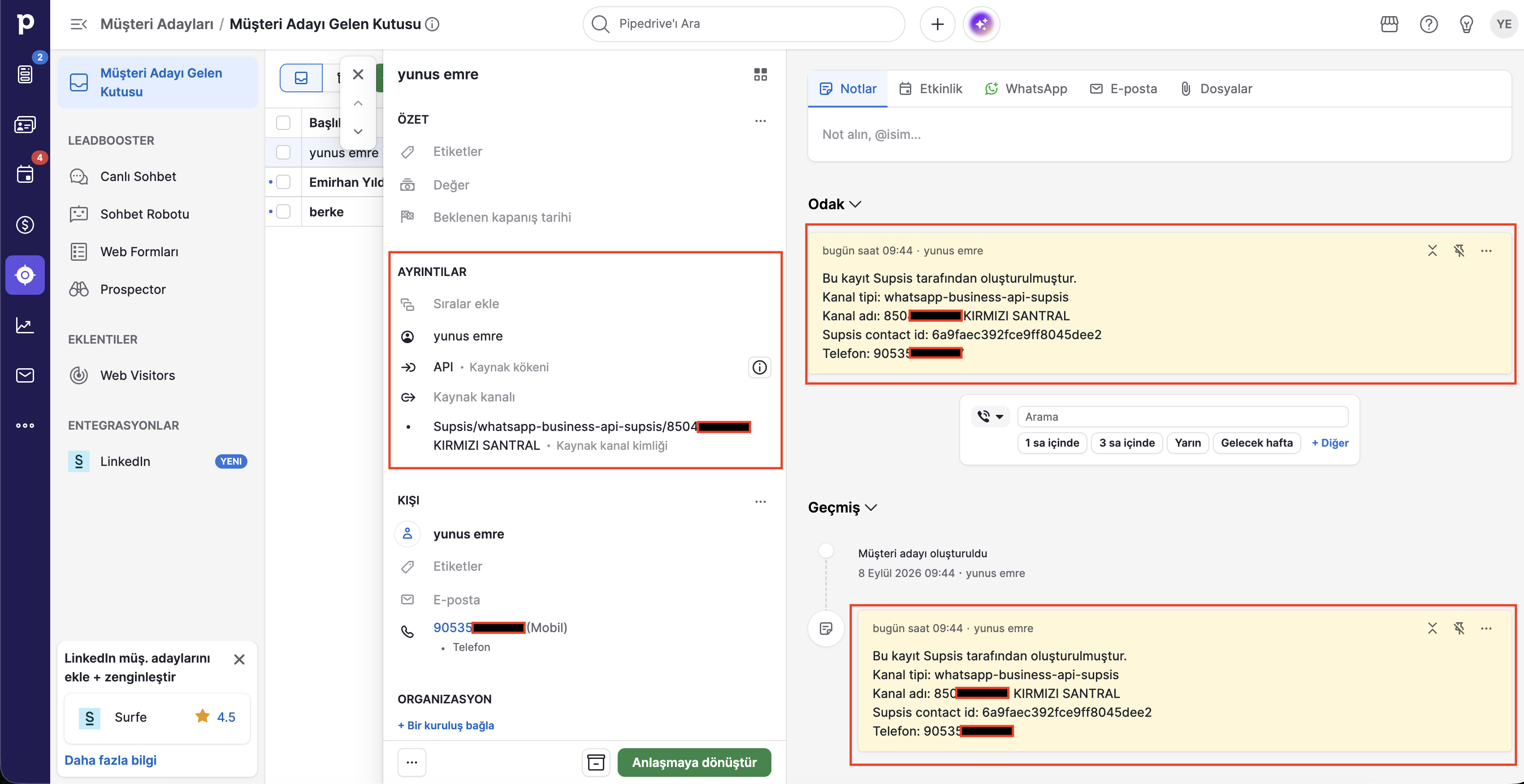Collapse the Odak note with X icon
Viewport: 1524px width, 784px height.
coord(1432,251)
